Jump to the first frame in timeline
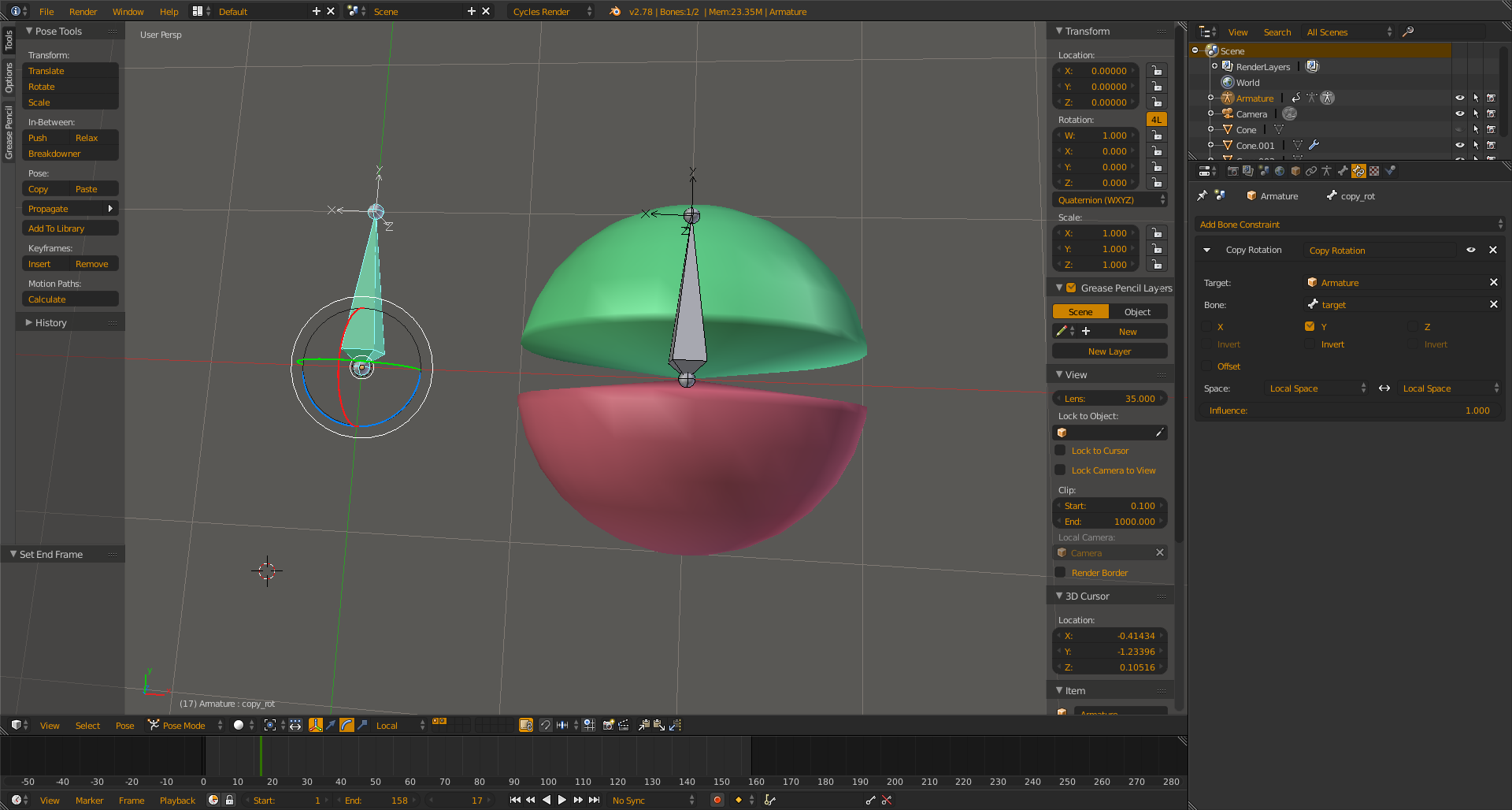Image resolution: width=1512 pixels, height=810 pixels. pos(515,800)
